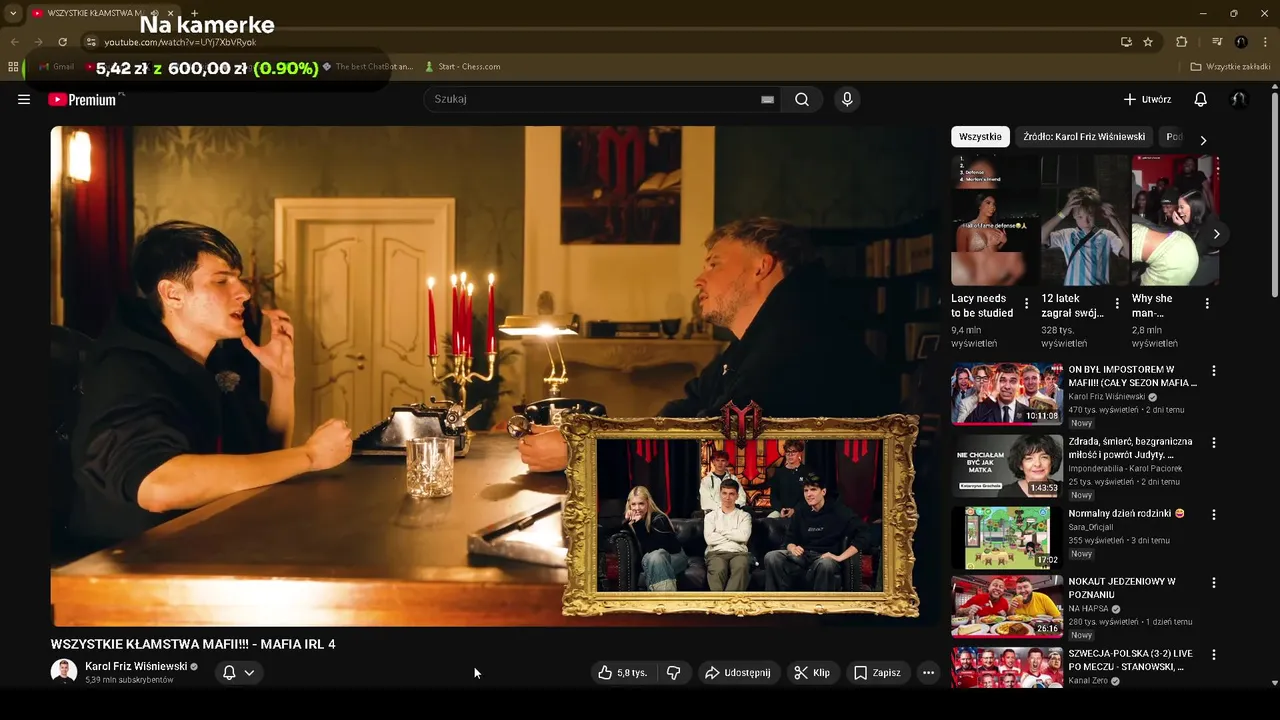Open the Gmail bookmark
Screen dimensions: 1280x720
click(x=56, y=67)
